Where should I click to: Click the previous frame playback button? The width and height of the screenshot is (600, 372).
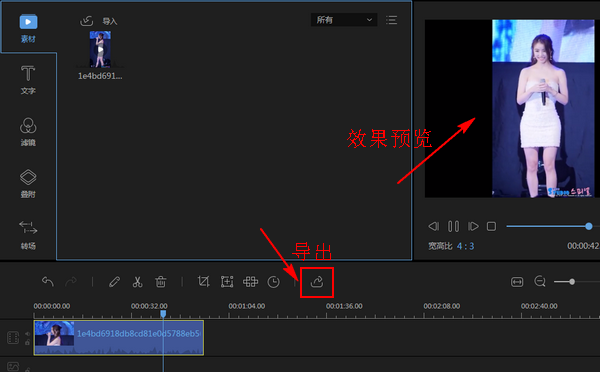click(x=434, y=226)
